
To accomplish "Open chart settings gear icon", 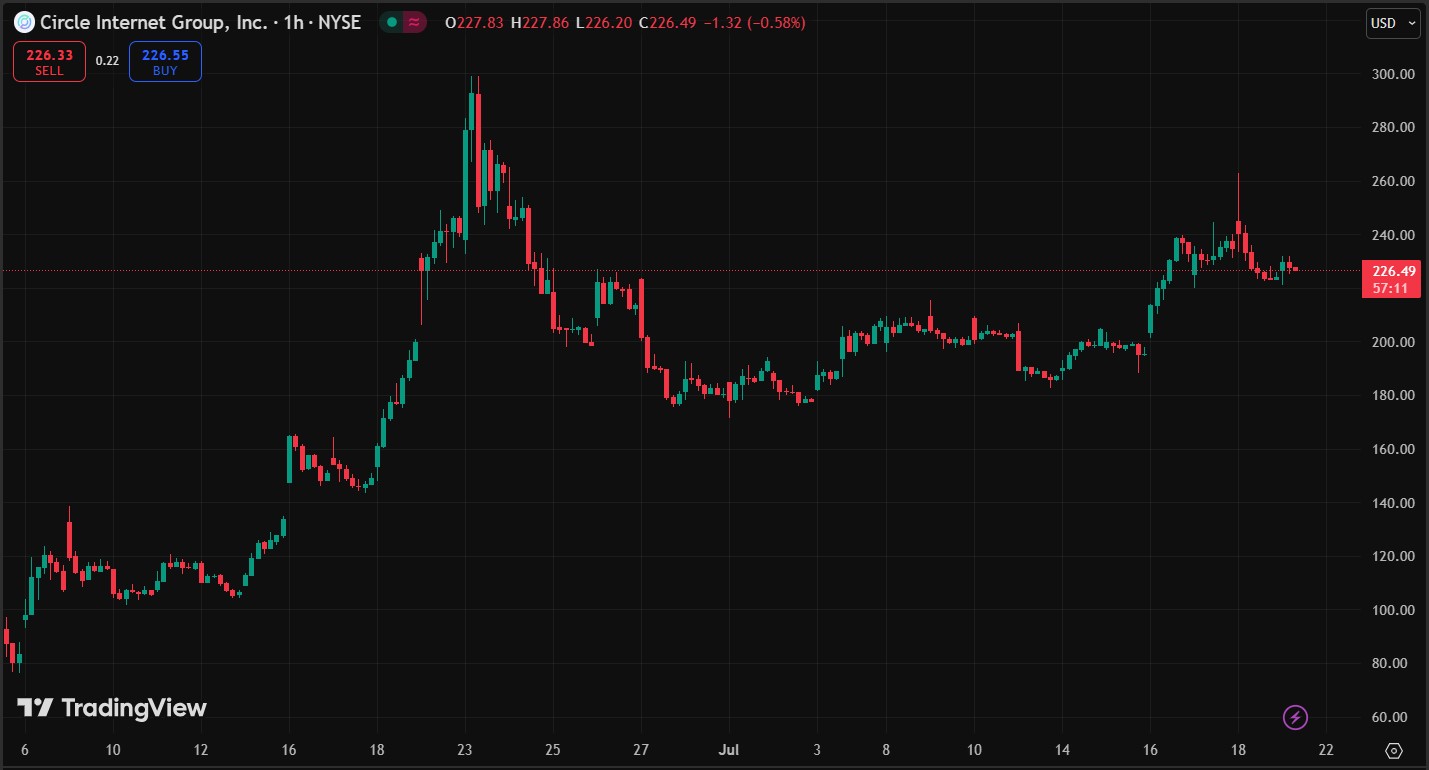I will coord(1394,750).
